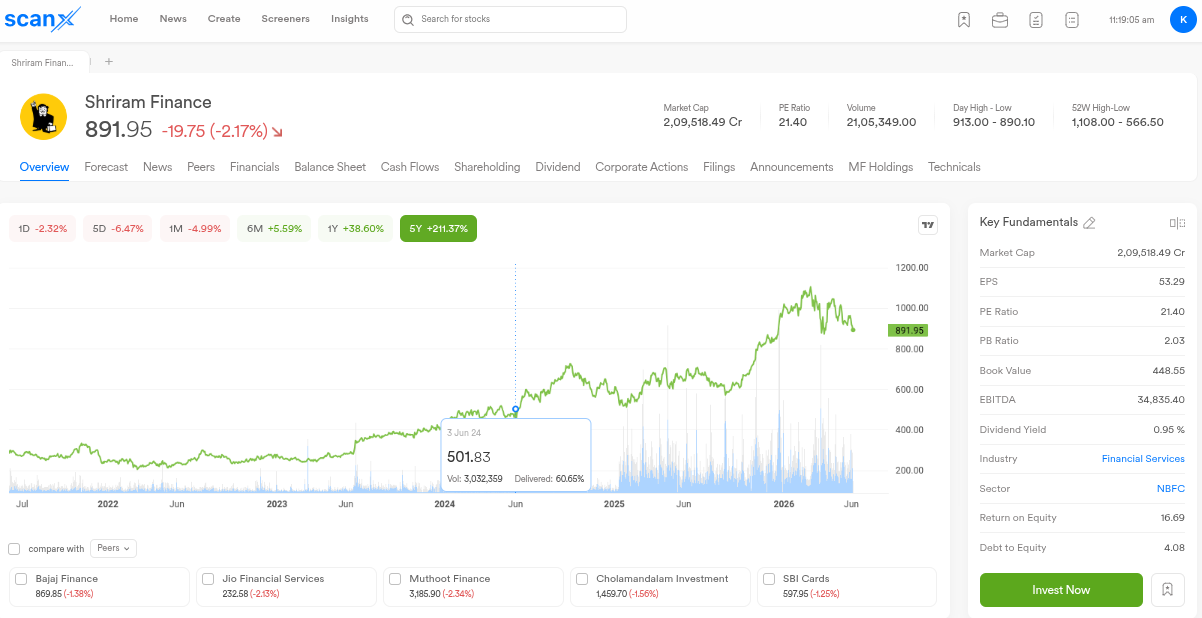The height and width of the screenshot is (618, 1202).
Task: Select the 1Y +38.60% range button
Action: click(x=356, y=229)
